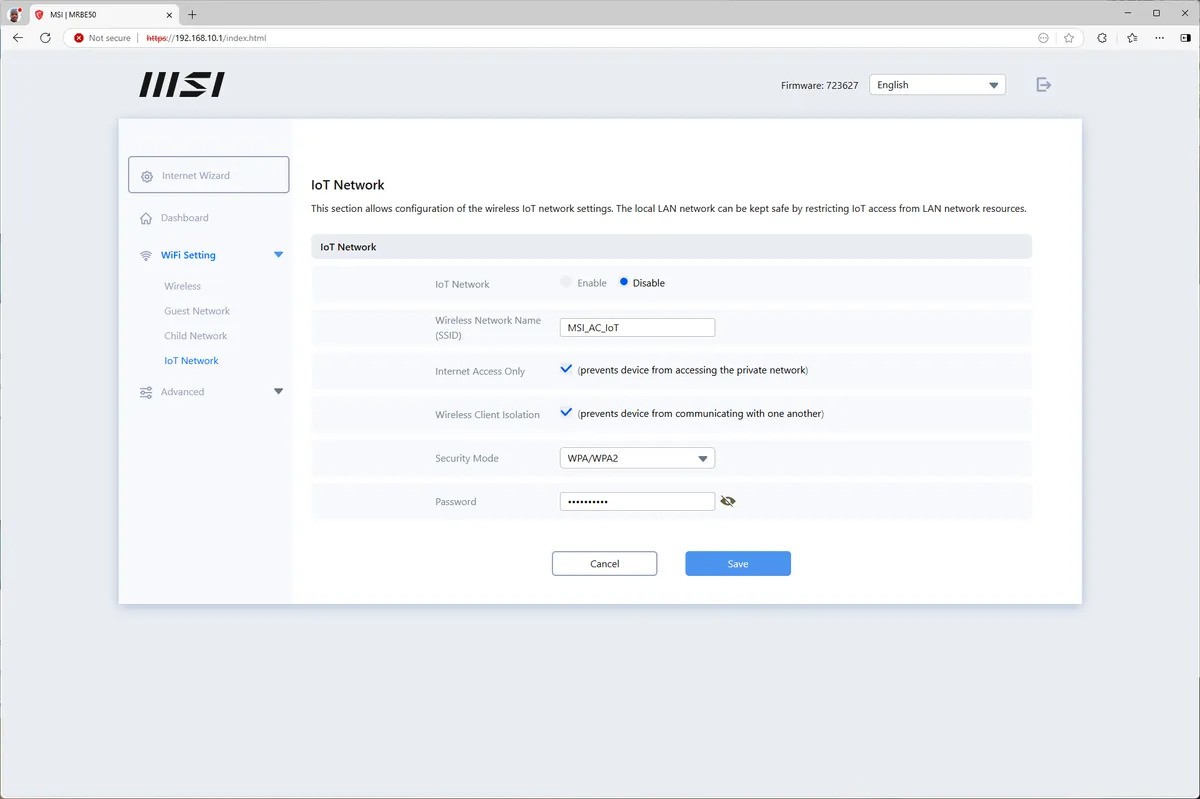Select Enable for IoT Network
Image resolution: width=1200 pixels, height=799 pixels.
[566, 283]
